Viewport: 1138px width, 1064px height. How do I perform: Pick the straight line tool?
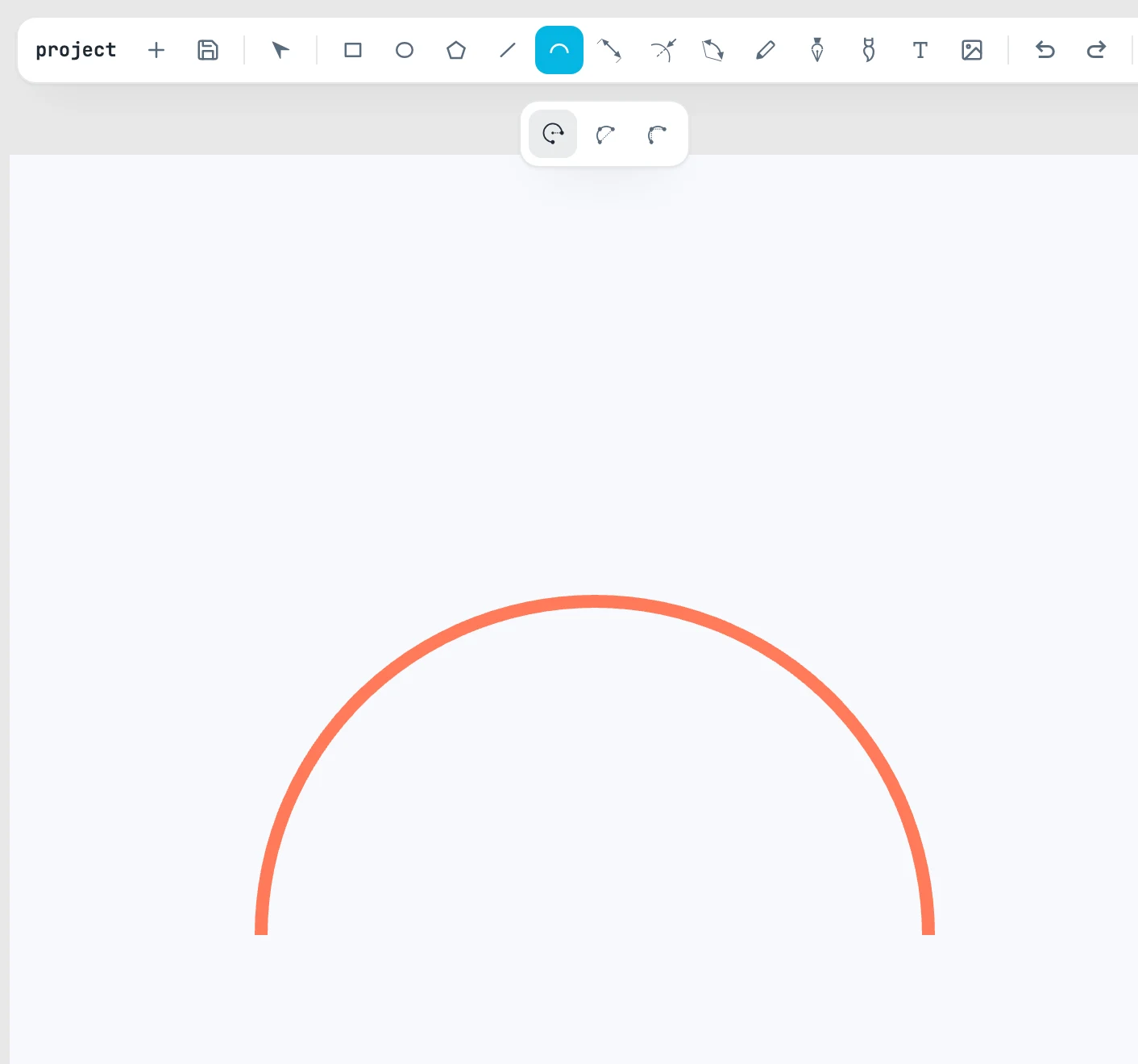click(x=508, y=50)
